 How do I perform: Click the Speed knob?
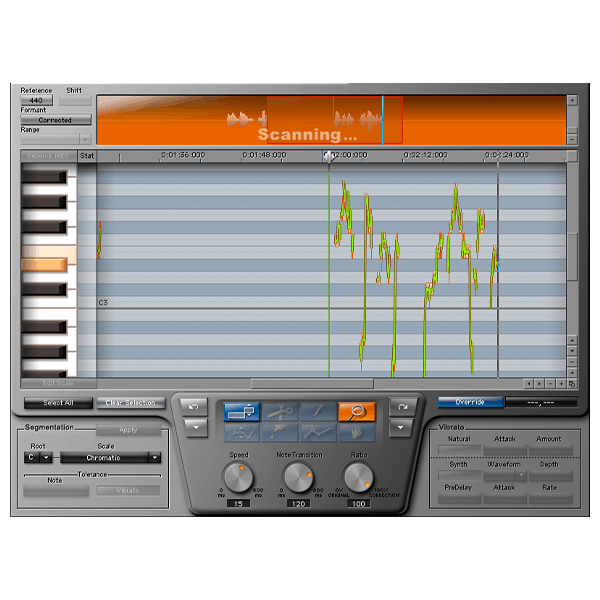click(238, 477)
